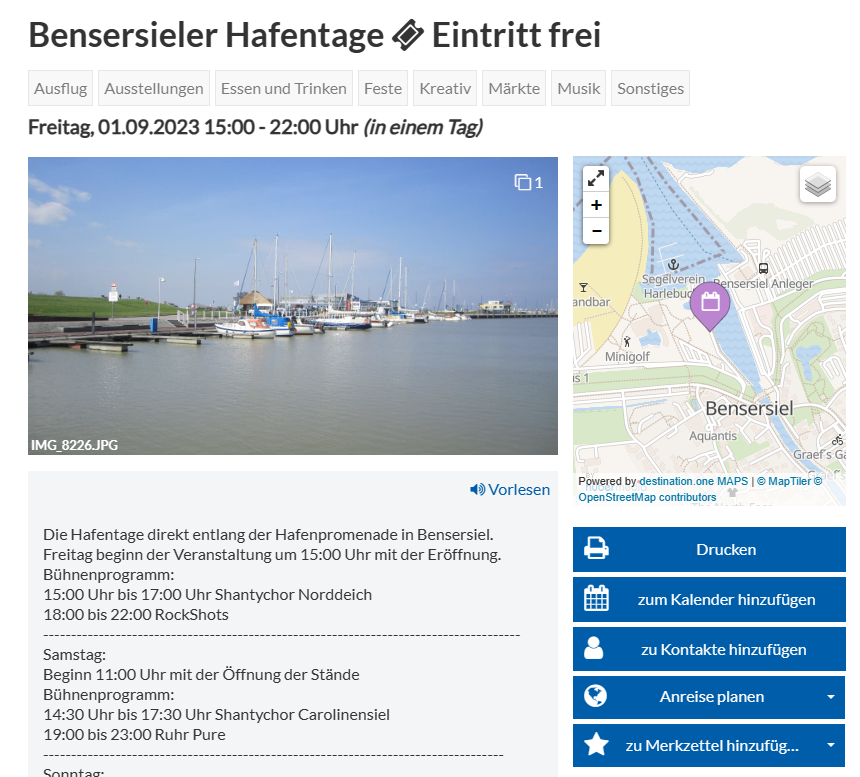The image size is (860, 777).
Task: Zoom out on the map
Action: (595, 231)
